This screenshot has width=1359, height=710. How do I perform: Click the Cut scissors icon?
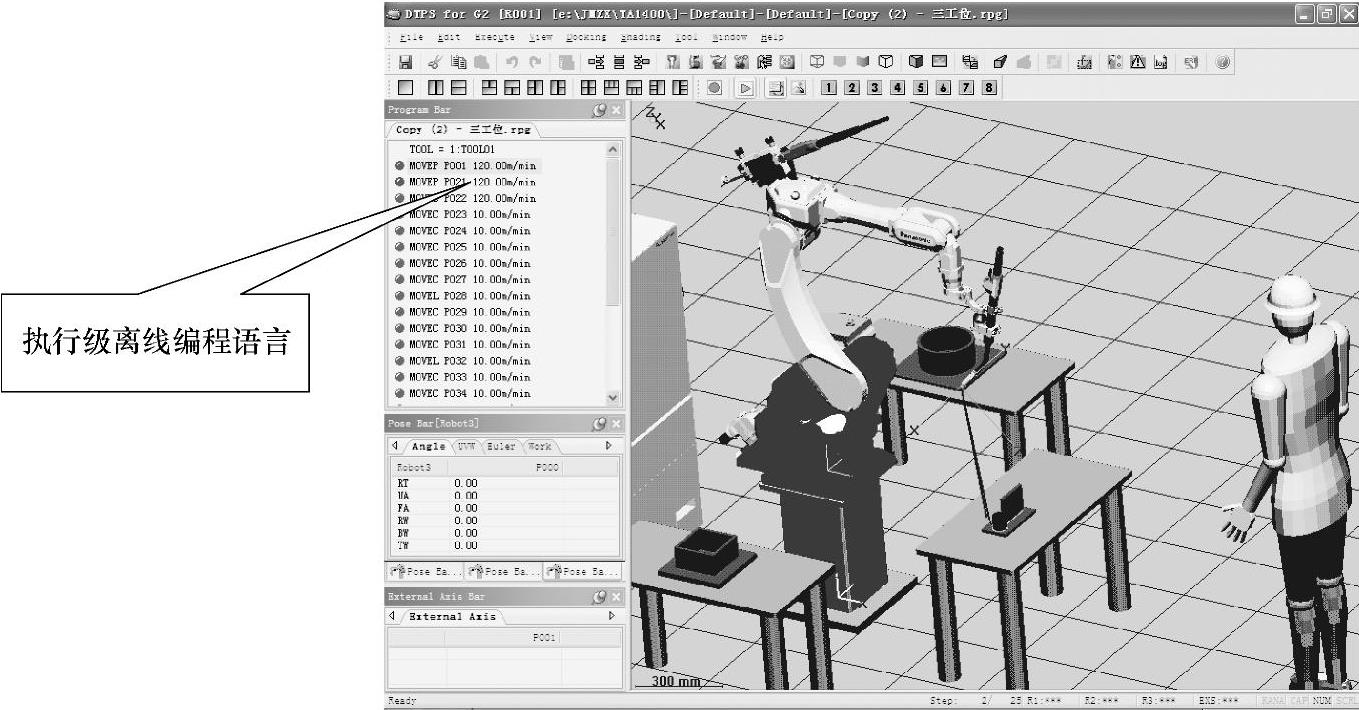tap(434, 62)
